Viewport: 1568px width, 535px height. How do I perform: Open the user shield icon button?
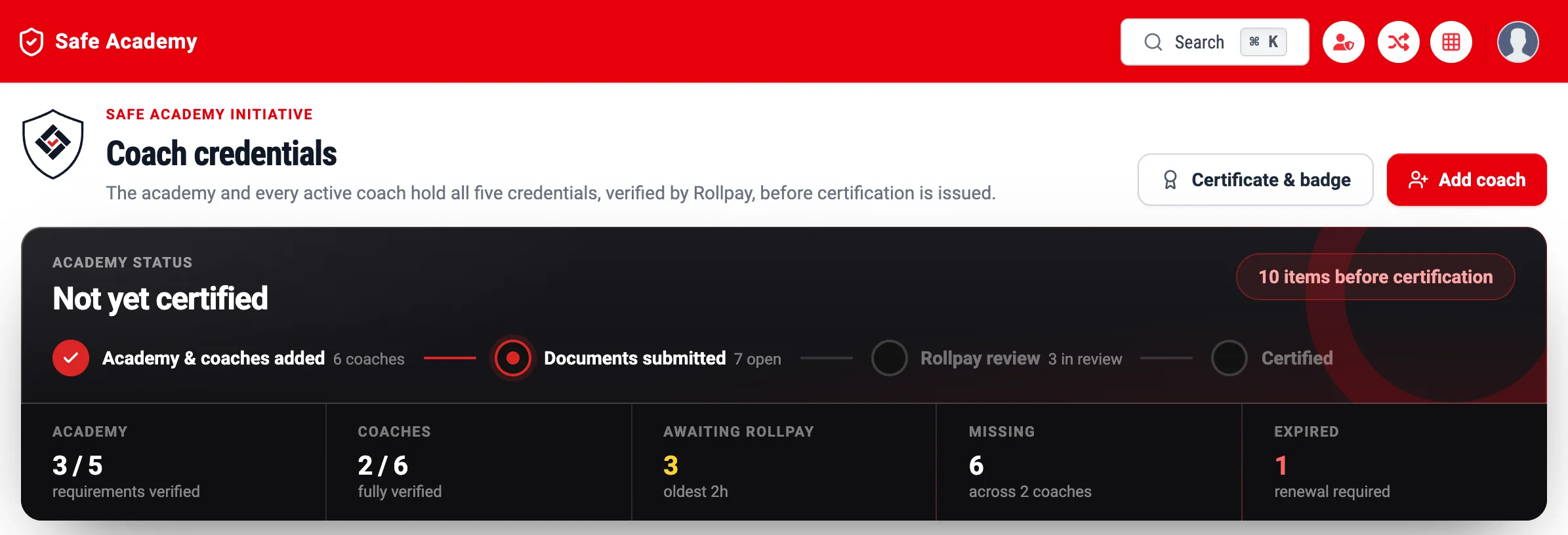click(1343, 42)
